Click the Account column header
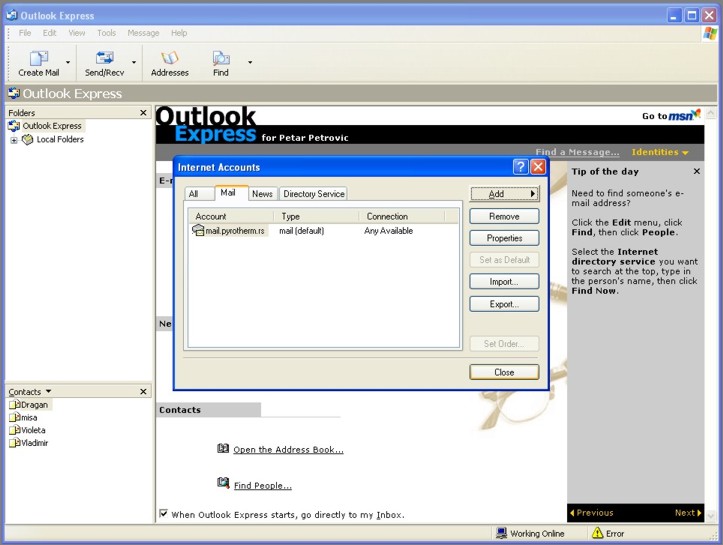 tap(231, 216)
